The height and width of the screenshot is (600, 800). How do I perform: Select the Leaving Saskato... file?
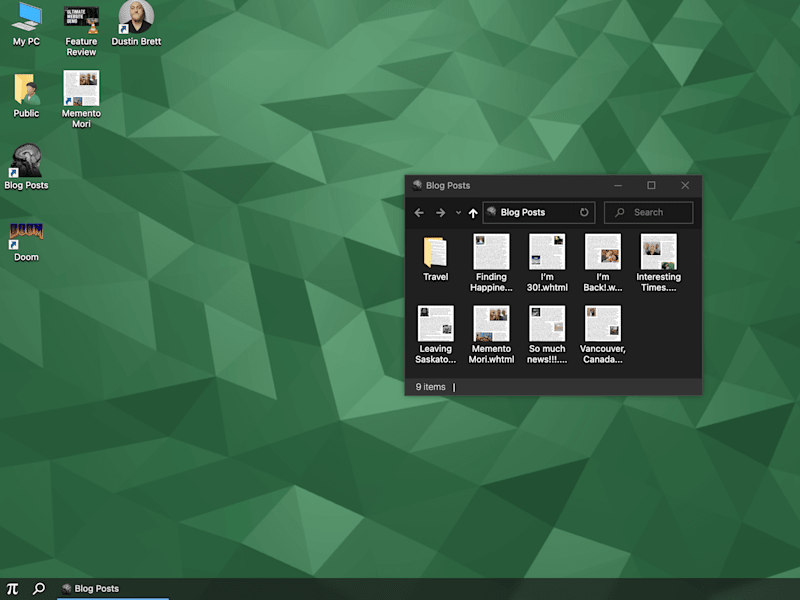pos(435,335)
